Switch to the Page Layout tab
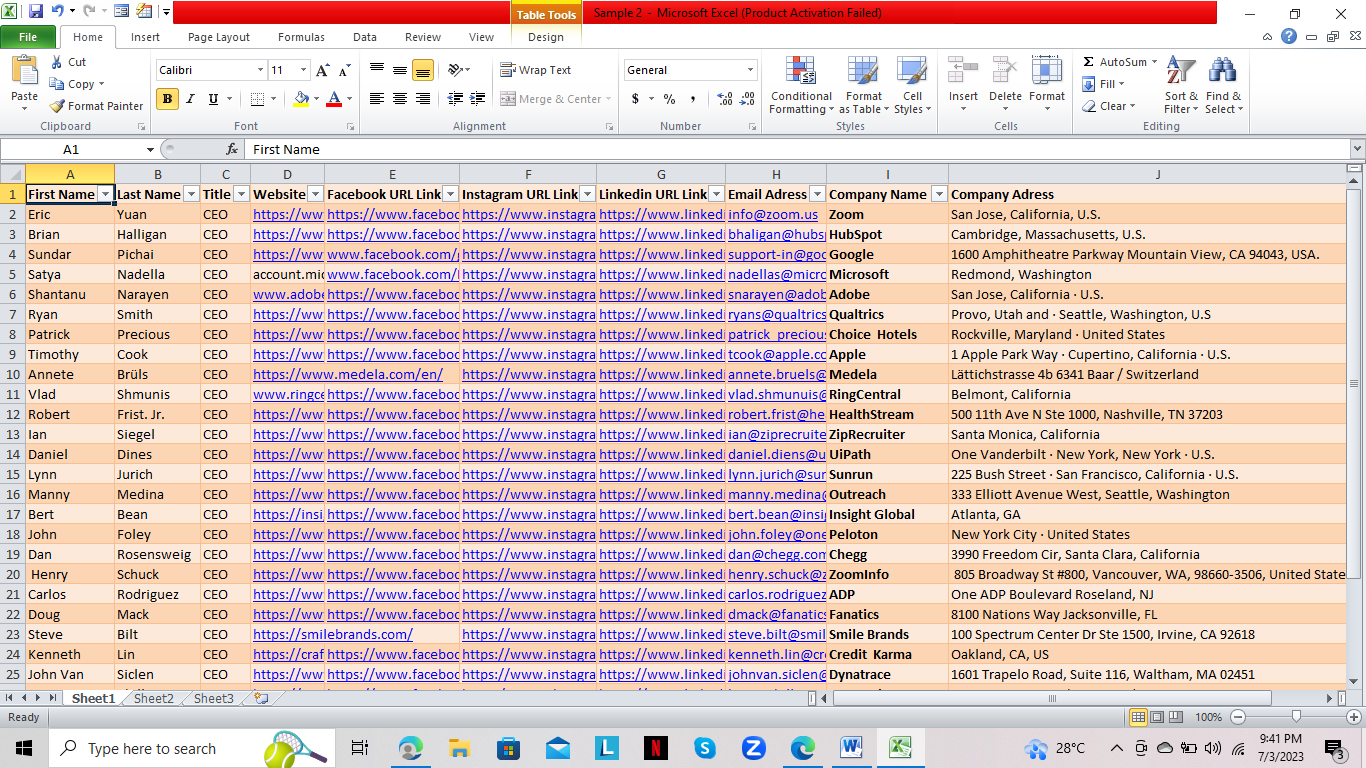Viewport: 1366px width, 768px height. [x=219, y=37]
